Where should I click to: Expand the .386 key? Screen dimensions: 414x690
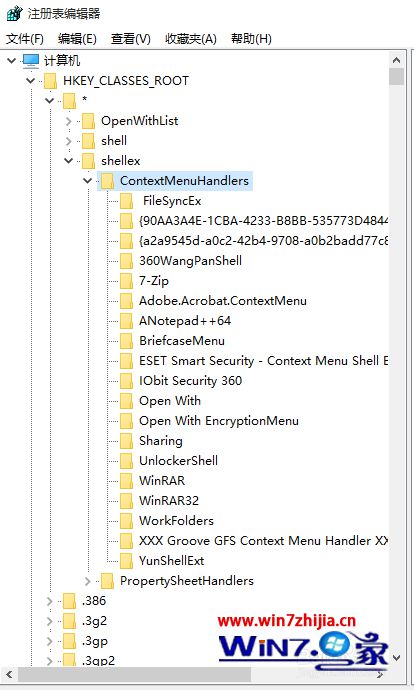coord(49,601)
